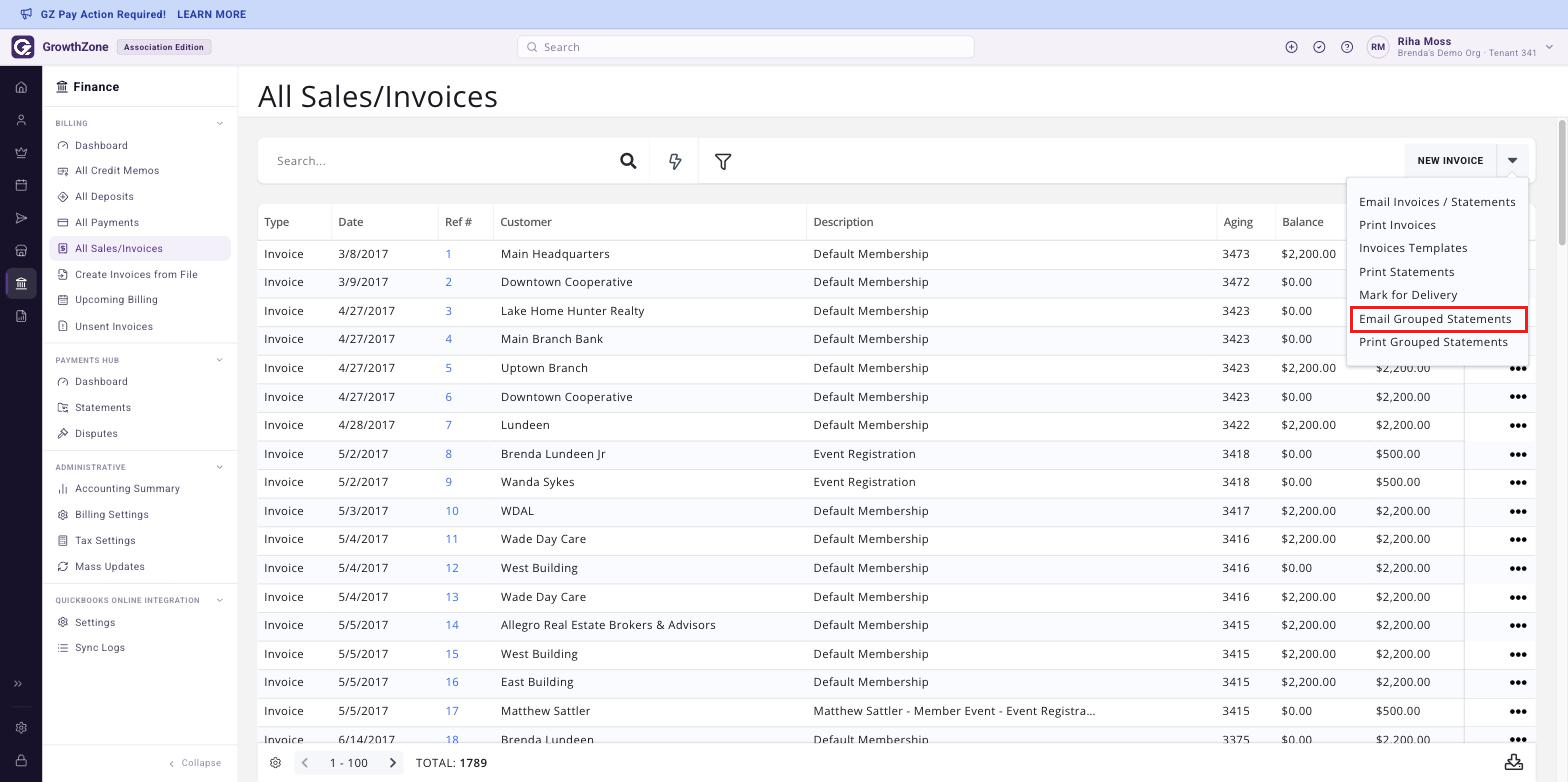Open the calendar events icon in left rail
1568x782 pixels.
pos(21,185)
